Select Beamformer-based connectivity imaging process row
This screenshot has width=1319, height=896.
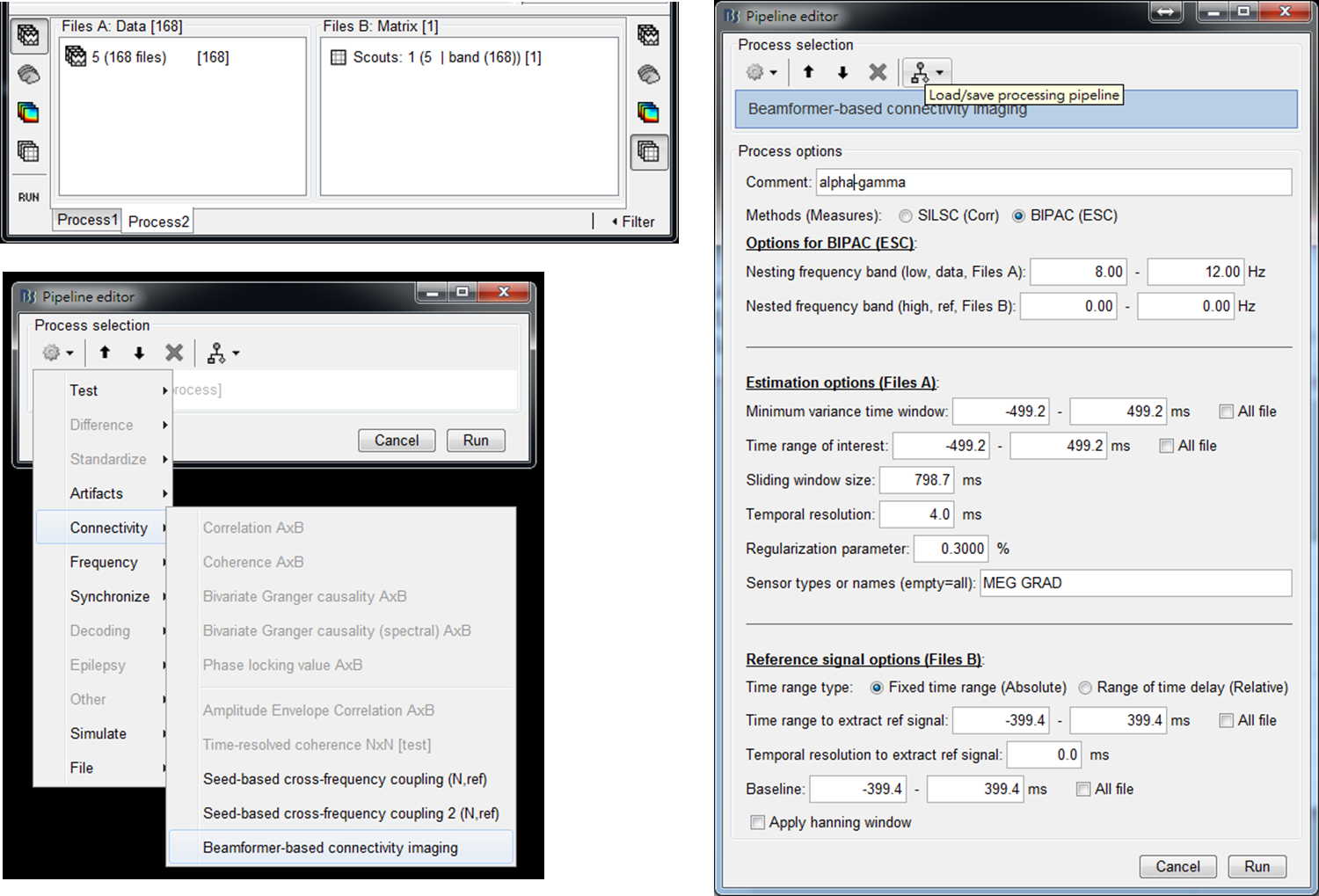(x=1016, y=109)
